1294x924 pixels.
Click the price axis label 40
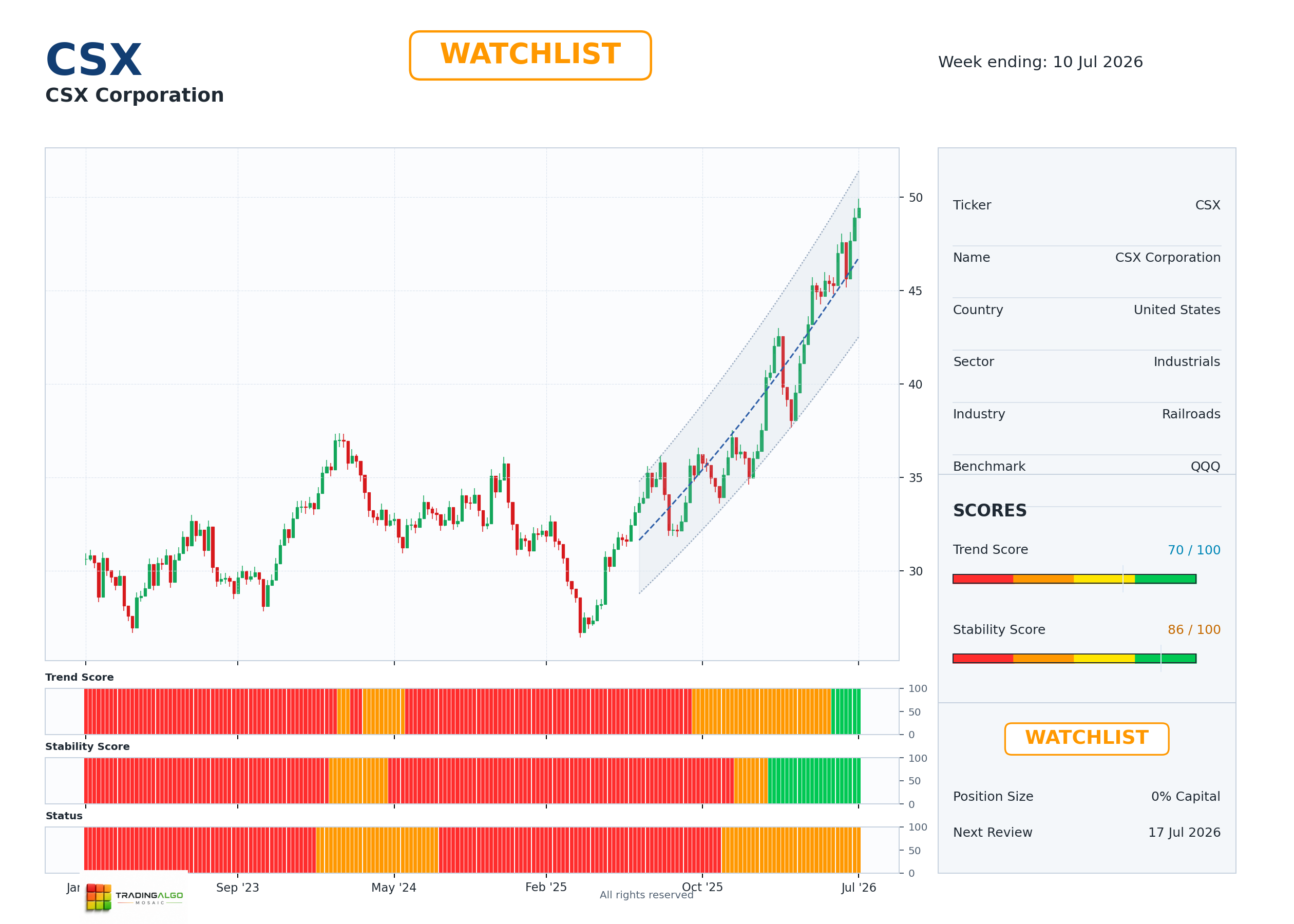916,384
